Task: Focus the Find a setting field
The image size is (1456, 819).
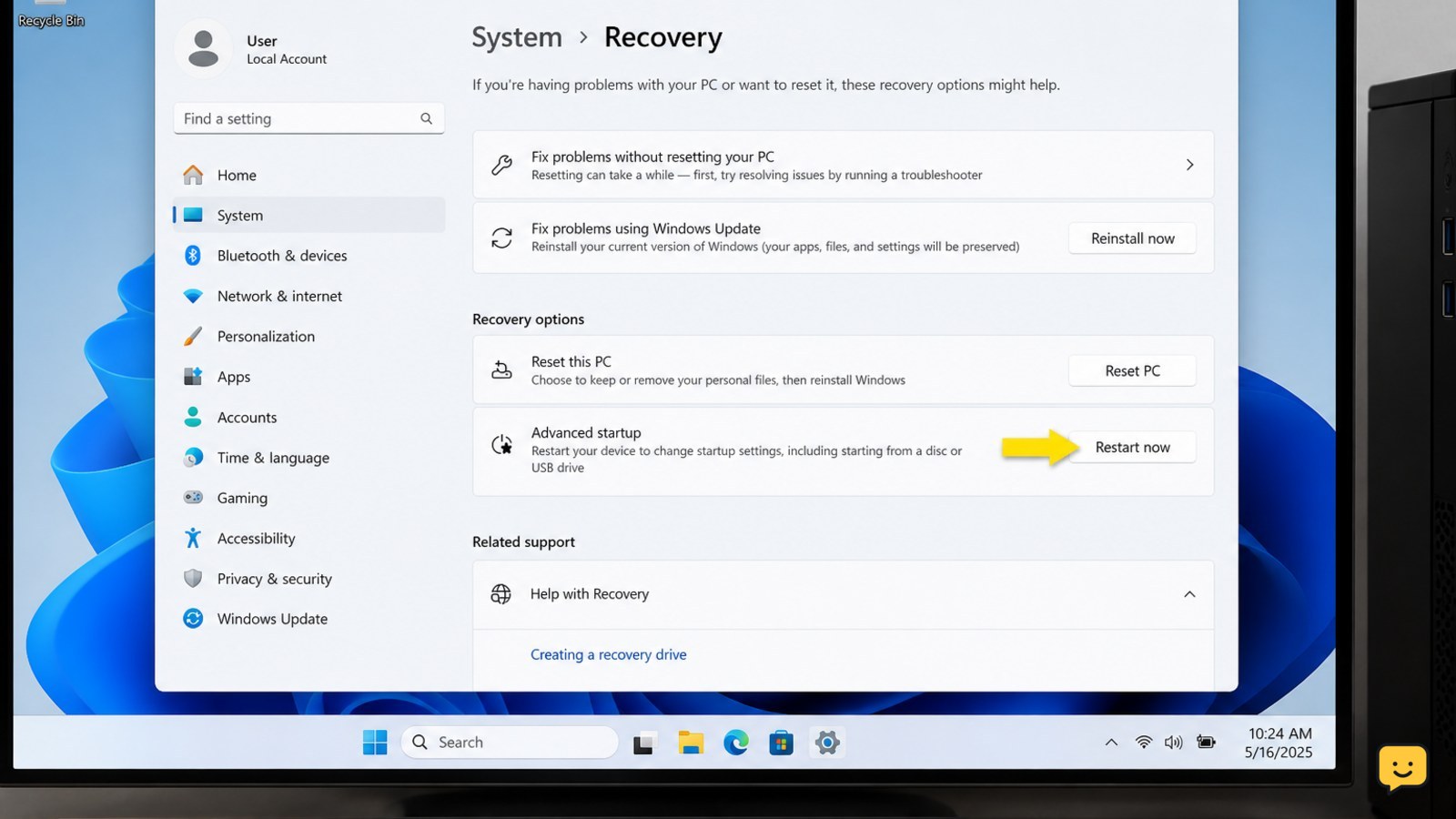Action: click(x=308, y=118)
